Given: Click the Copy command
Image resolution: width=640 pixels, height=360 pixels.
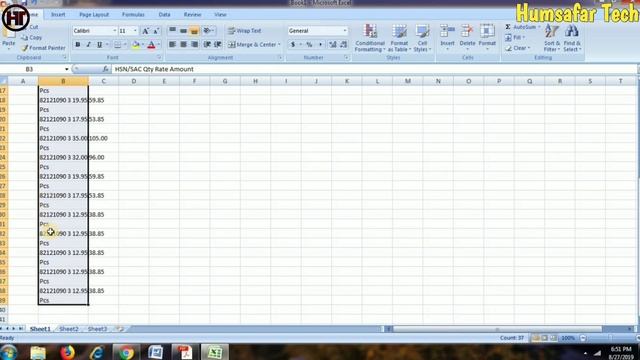Looking at the screenshot, I should [31, 38].
